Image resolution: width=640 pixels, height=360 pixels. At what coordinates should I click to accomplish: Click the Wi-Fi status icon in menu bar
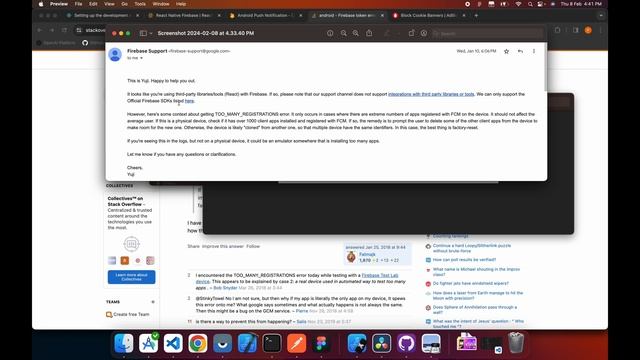(x=518, y=4)
